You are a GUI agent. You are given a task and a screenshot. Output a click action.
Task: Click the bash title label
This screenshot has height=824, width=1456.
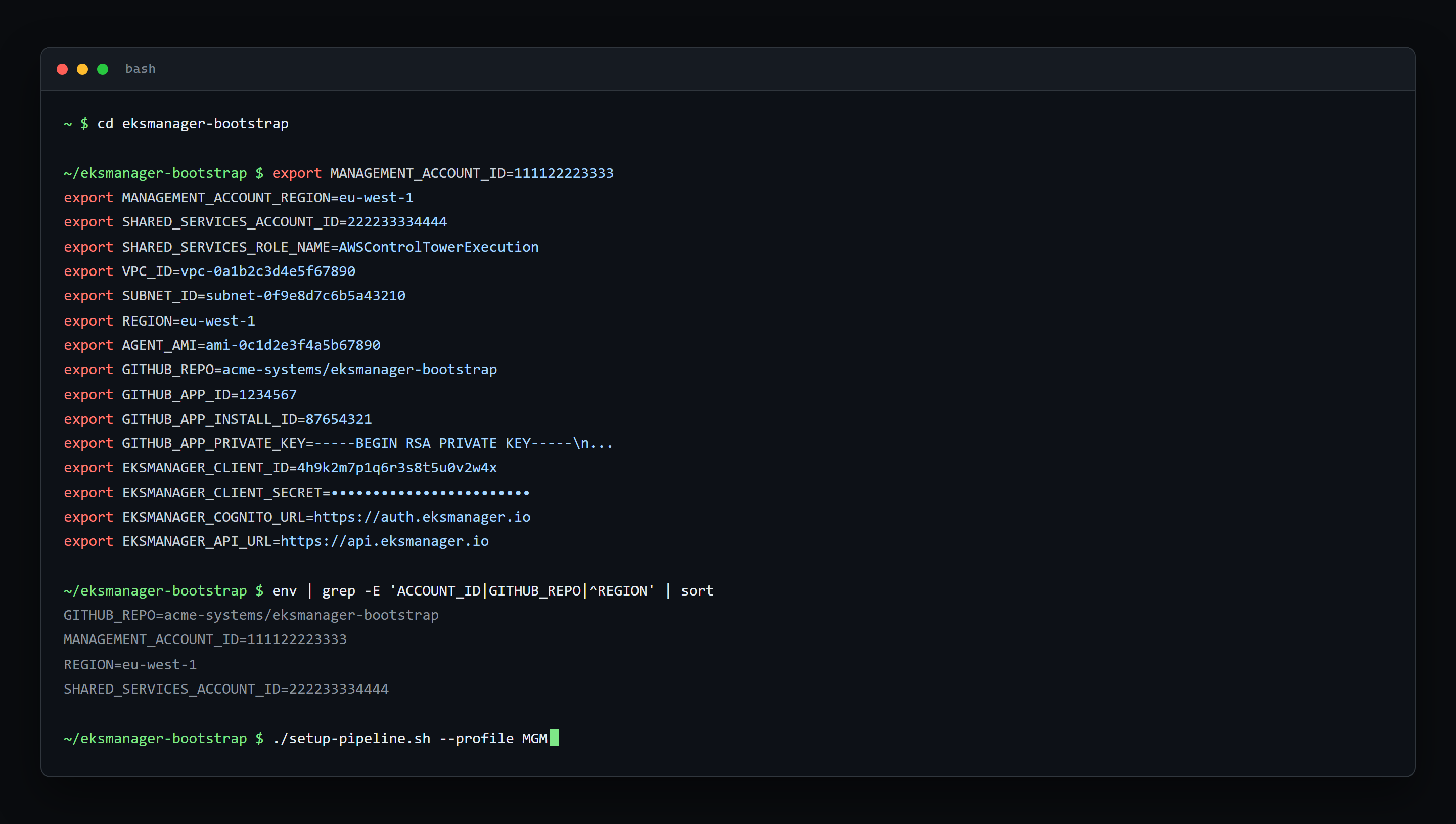[x=141, y=69]
